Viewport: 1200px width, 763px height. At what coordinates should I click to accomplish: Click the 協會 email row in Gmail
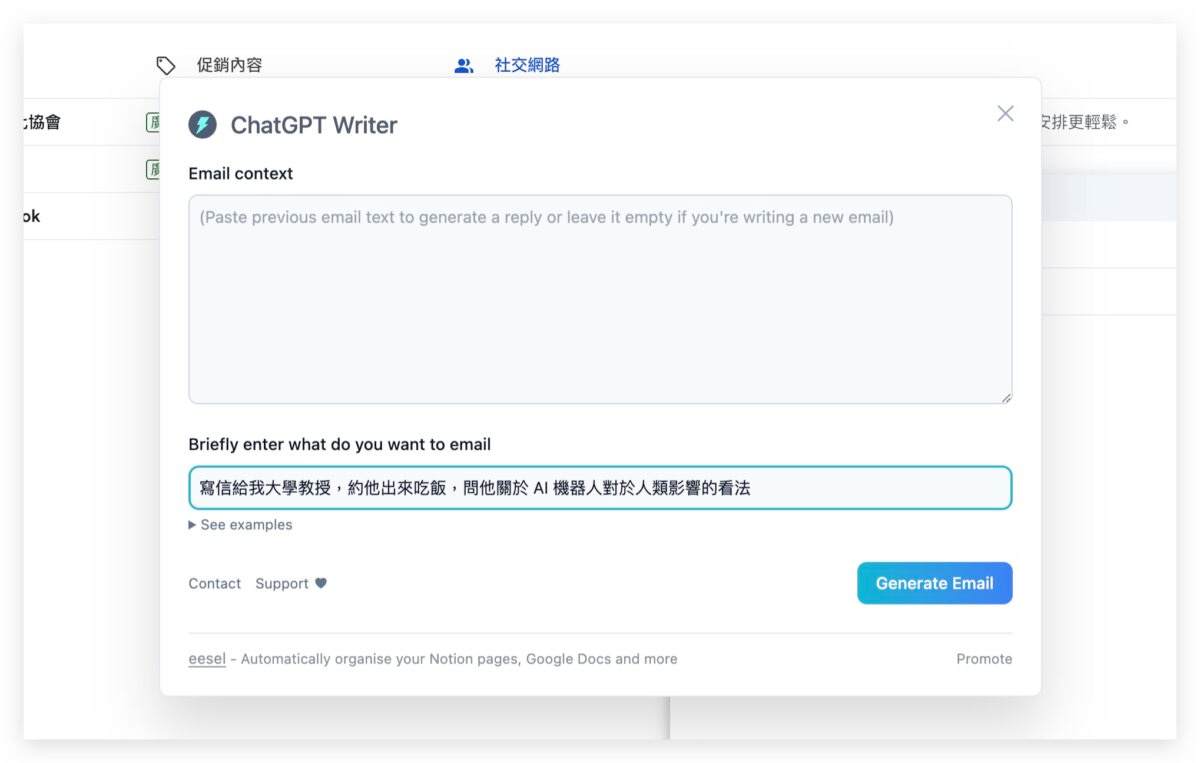click(92, 122)
